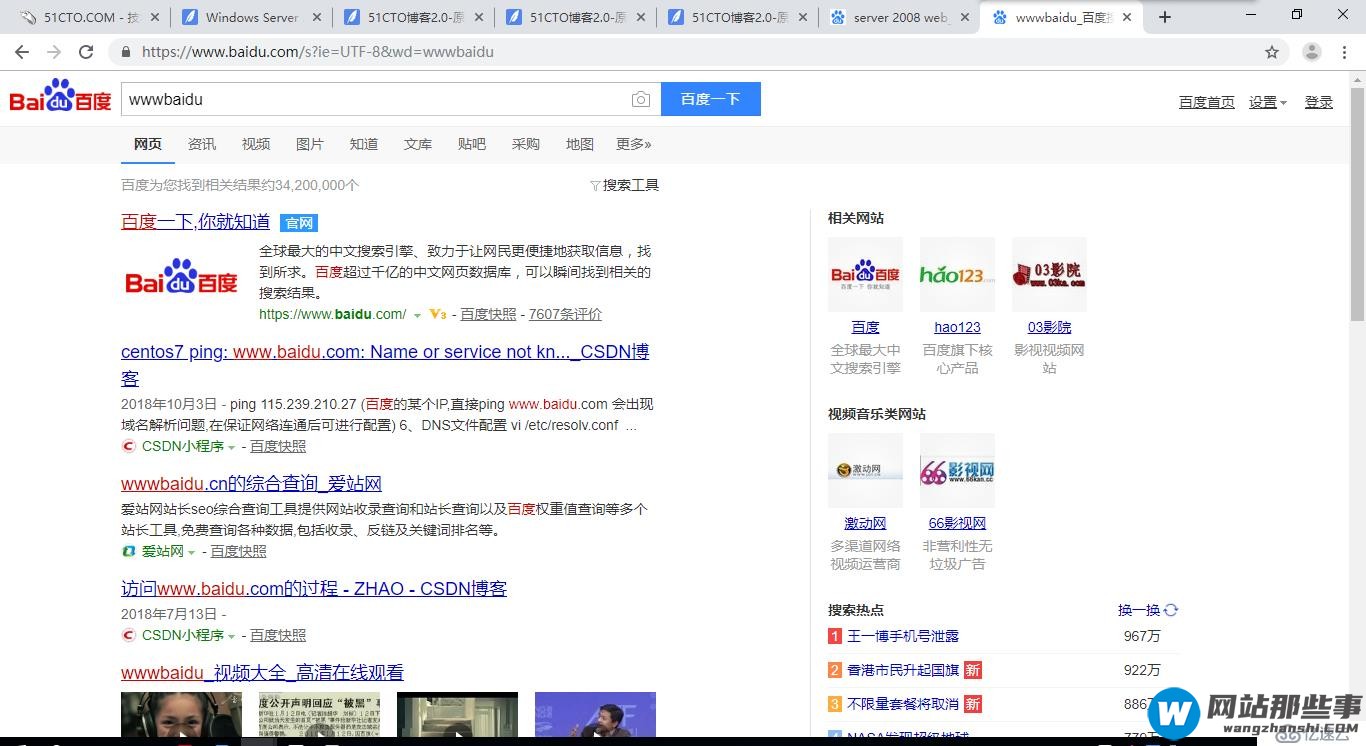Viewport: 1366px width, 746px height.
Task: Open the 7607条评价 reviews link
Action: pyautogui.click(x=565, y=314)
